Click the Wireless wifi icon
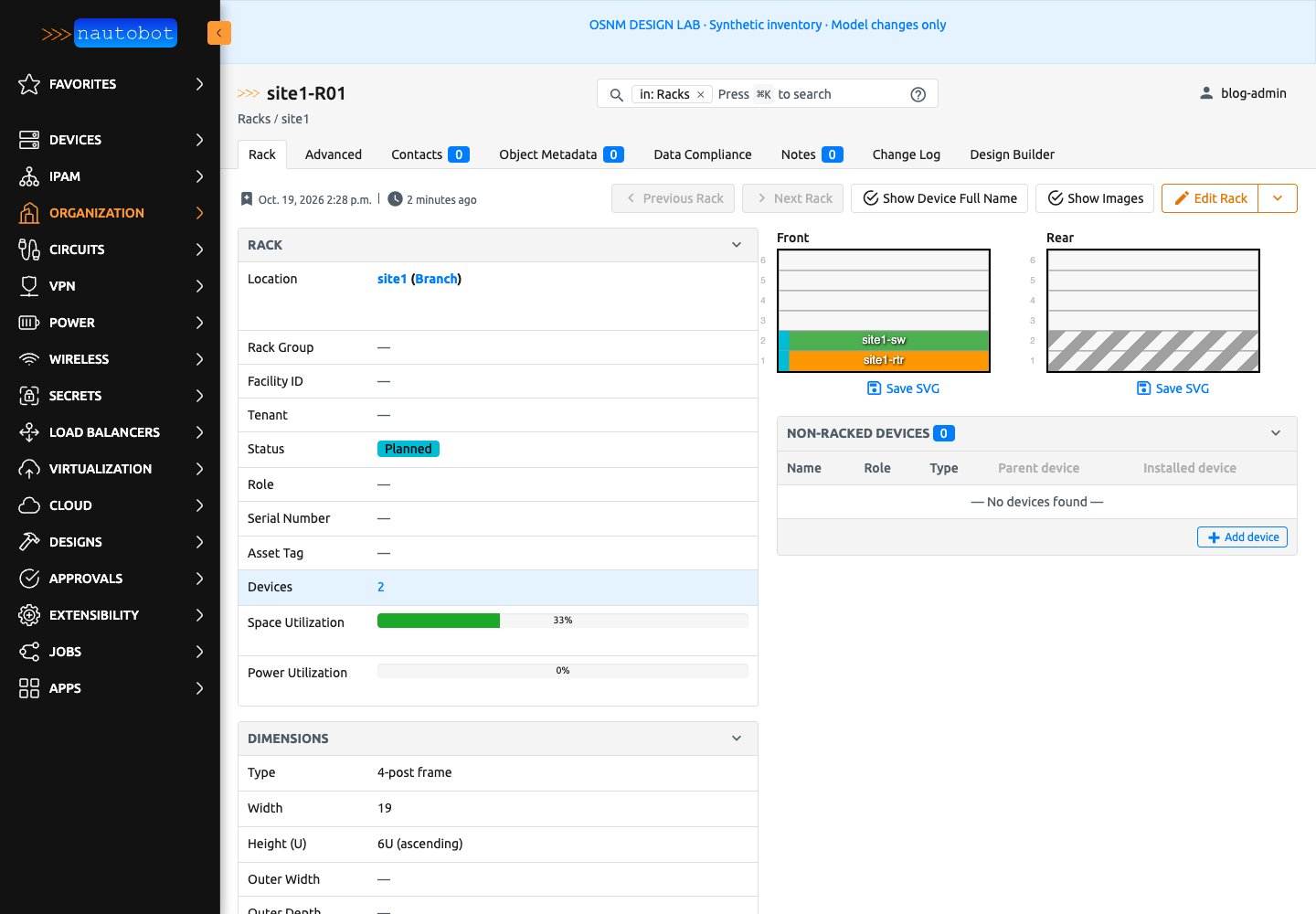Image resolution: width=1316 pixels, height=914 pixels. coord(29,359)
